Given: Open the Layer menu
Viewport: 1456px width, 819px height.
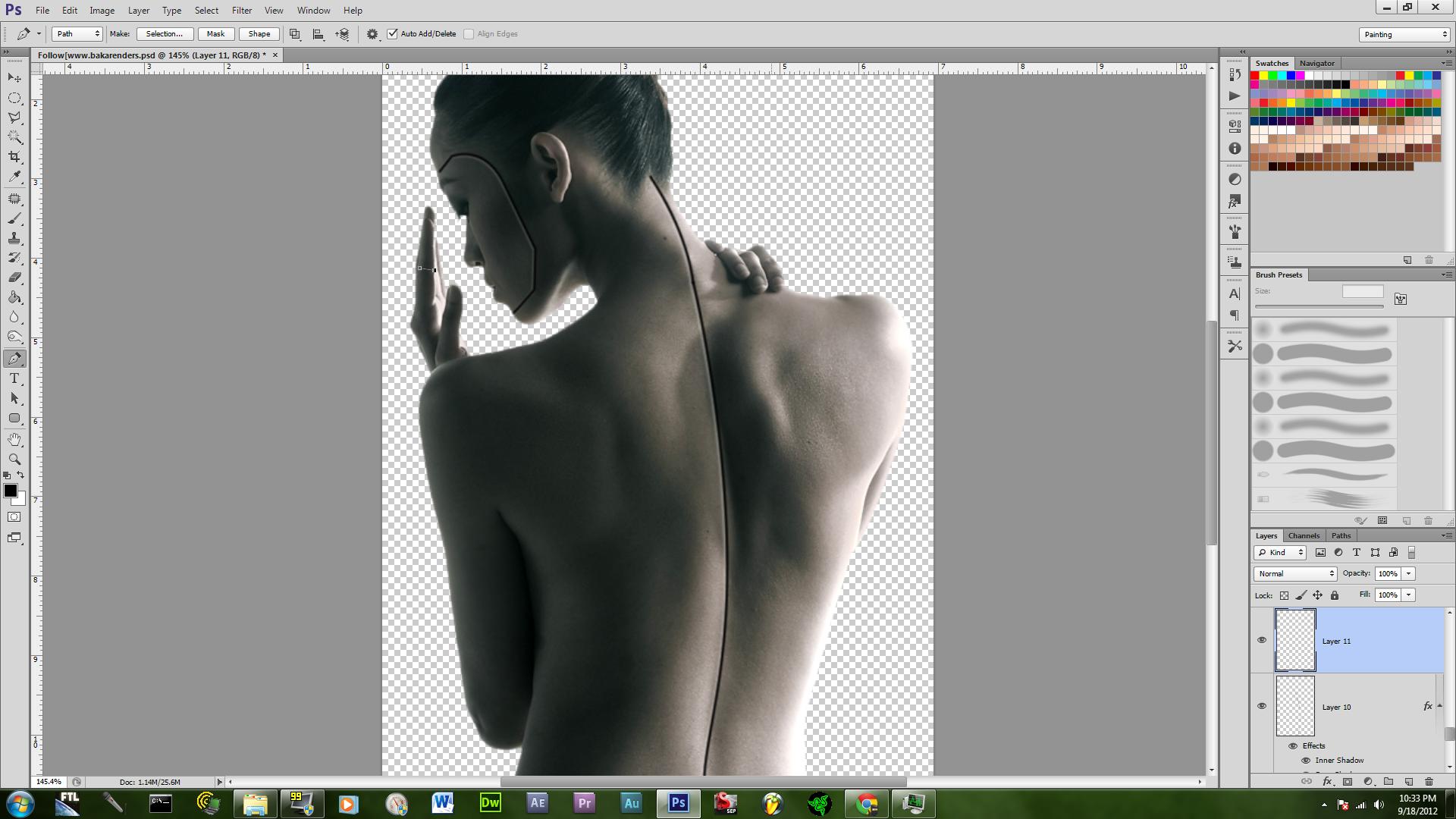Looking at the screenshot, I should (138, 11).
